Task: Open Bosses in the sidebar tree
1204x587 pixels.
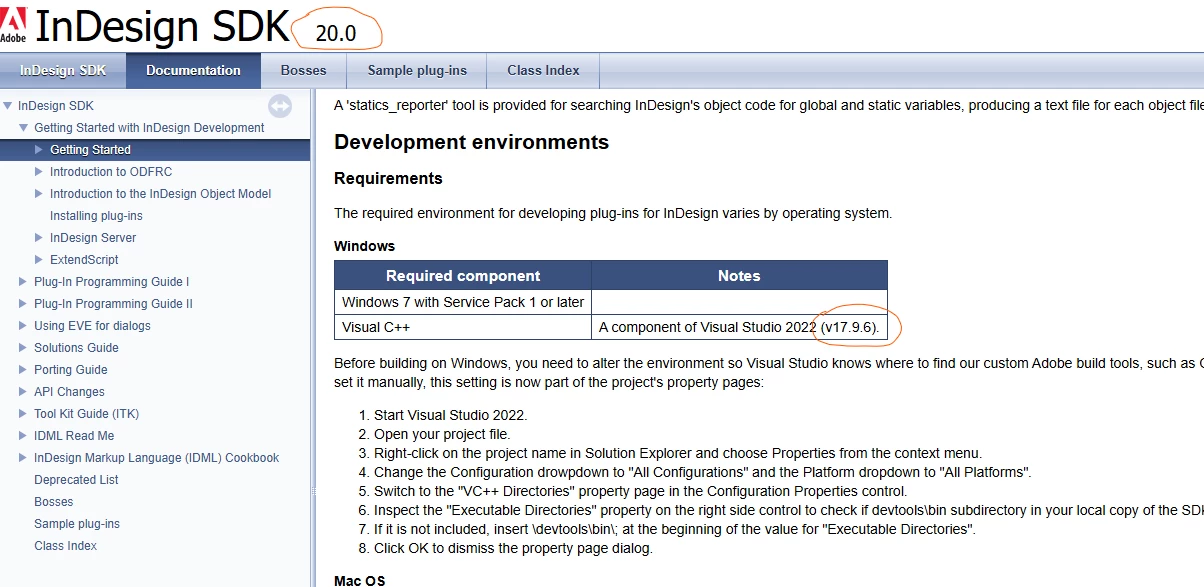Action: 53,502
